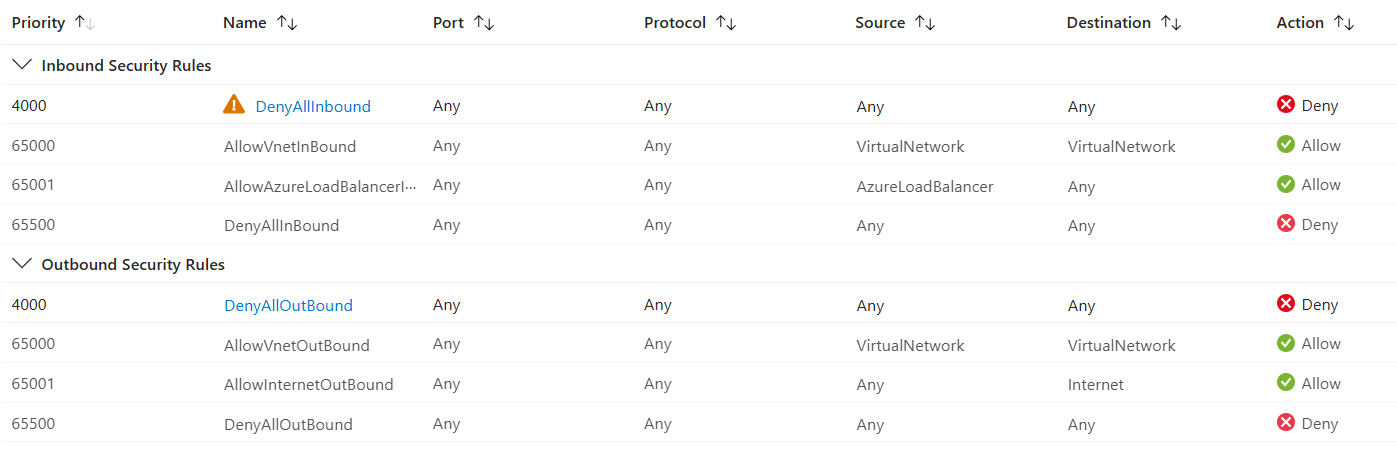The height and width of the screenshot is (462, 1397).
Task: Click Priority column header text
Action: [x=38, y=23]
